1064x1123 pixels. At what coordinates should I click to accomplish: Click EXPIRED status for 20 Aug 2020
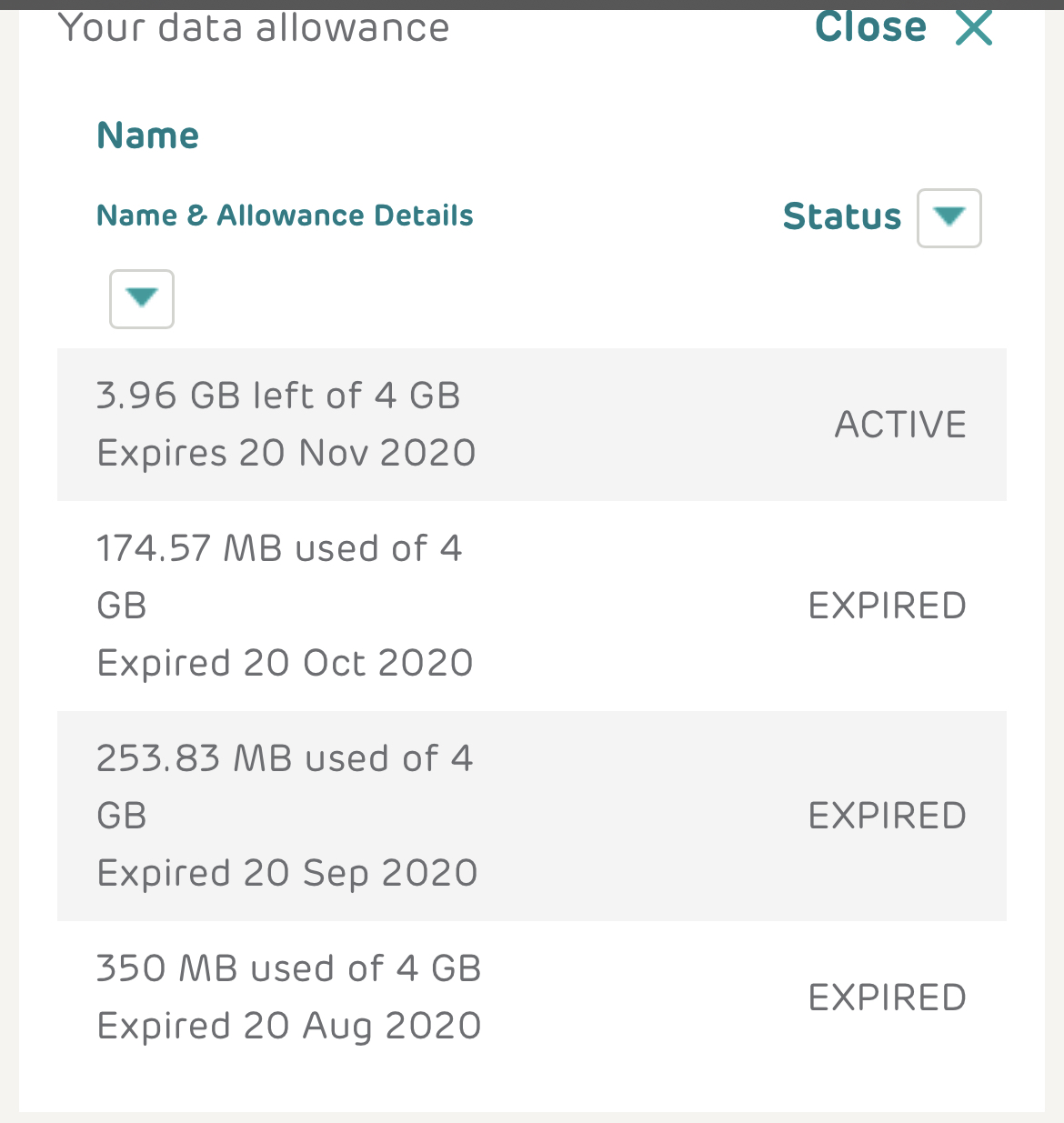coord(888,998)
